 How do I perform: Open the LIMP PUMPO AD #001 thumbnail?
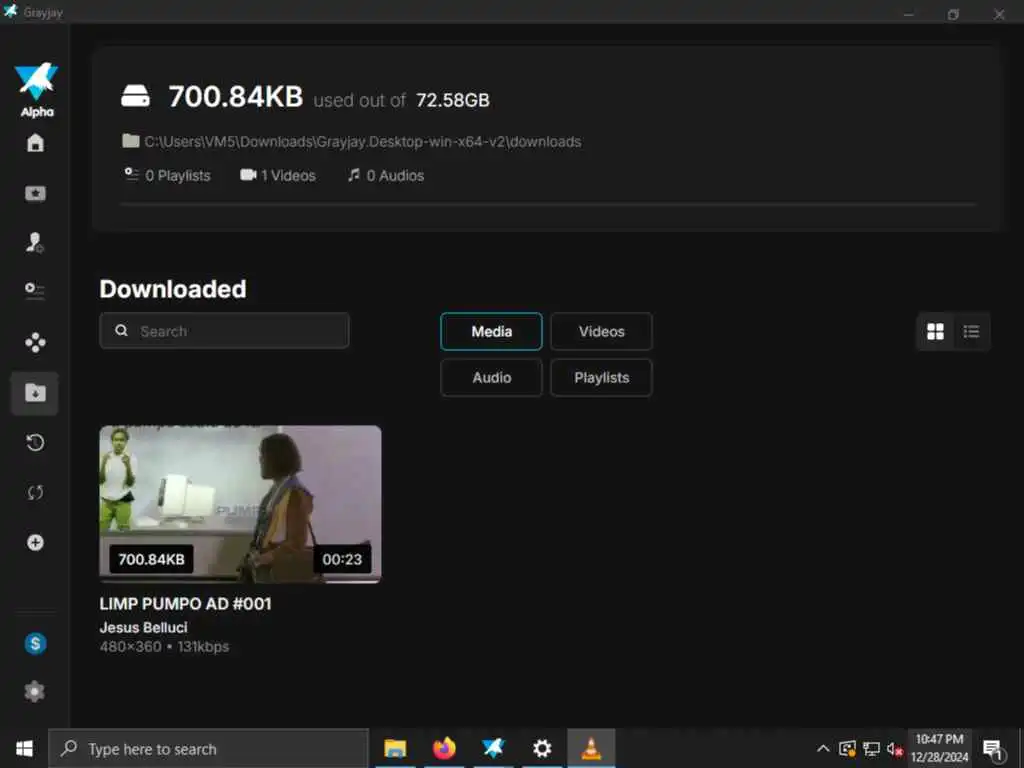click(240, 504)
